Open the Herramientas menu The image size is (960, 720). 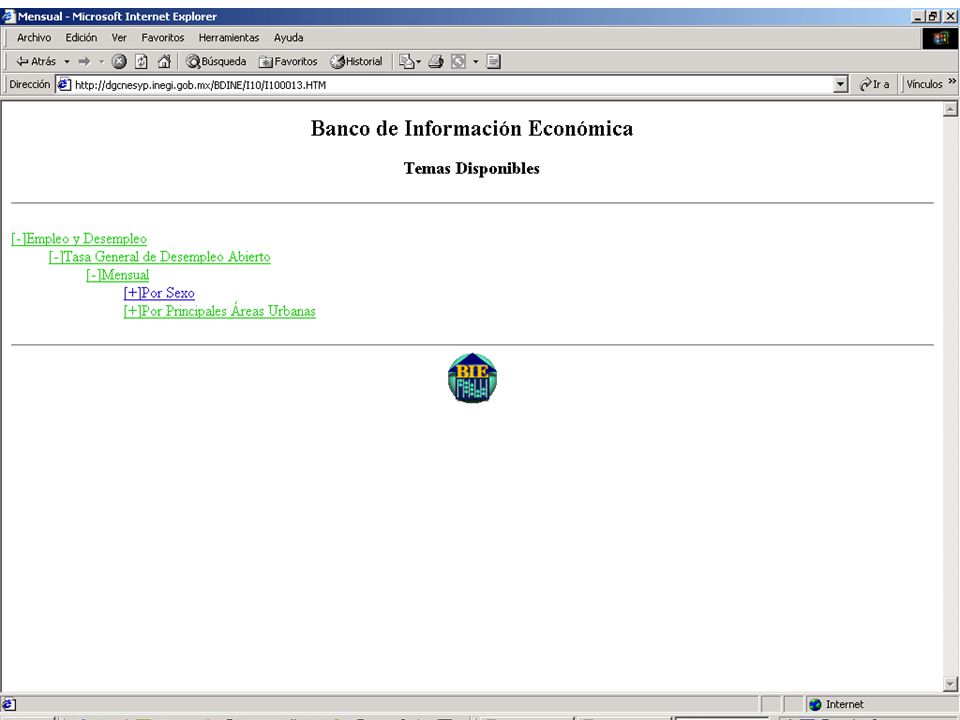pos(228,37)
